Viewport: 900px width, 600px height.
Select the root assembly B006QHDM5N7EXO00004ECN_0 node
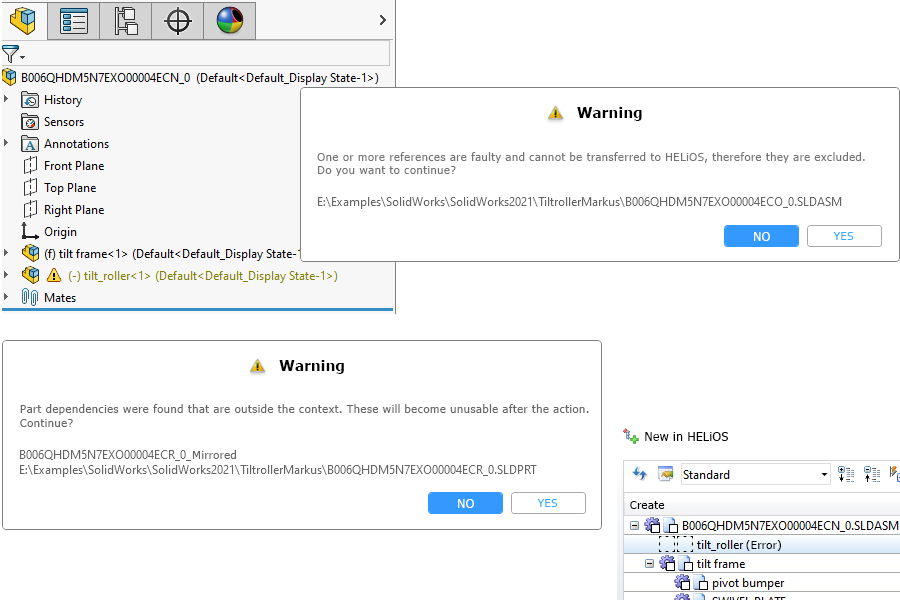click(x=200, y=78)
